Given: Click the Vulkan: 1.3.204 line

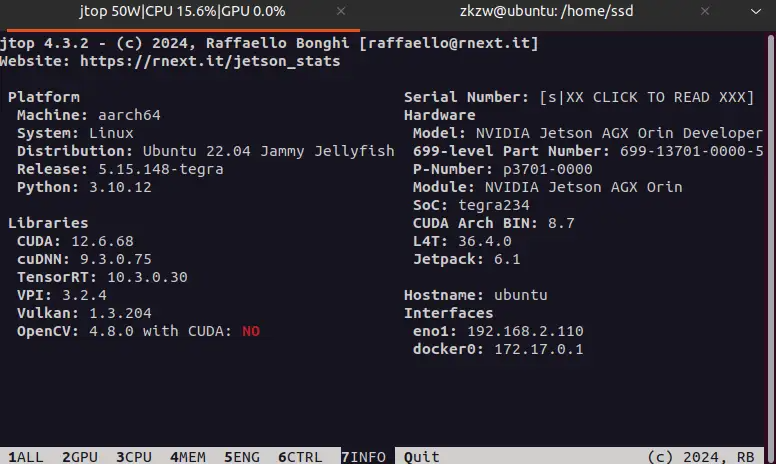Looking at the screenshot, I should click(x=84, y=313).
